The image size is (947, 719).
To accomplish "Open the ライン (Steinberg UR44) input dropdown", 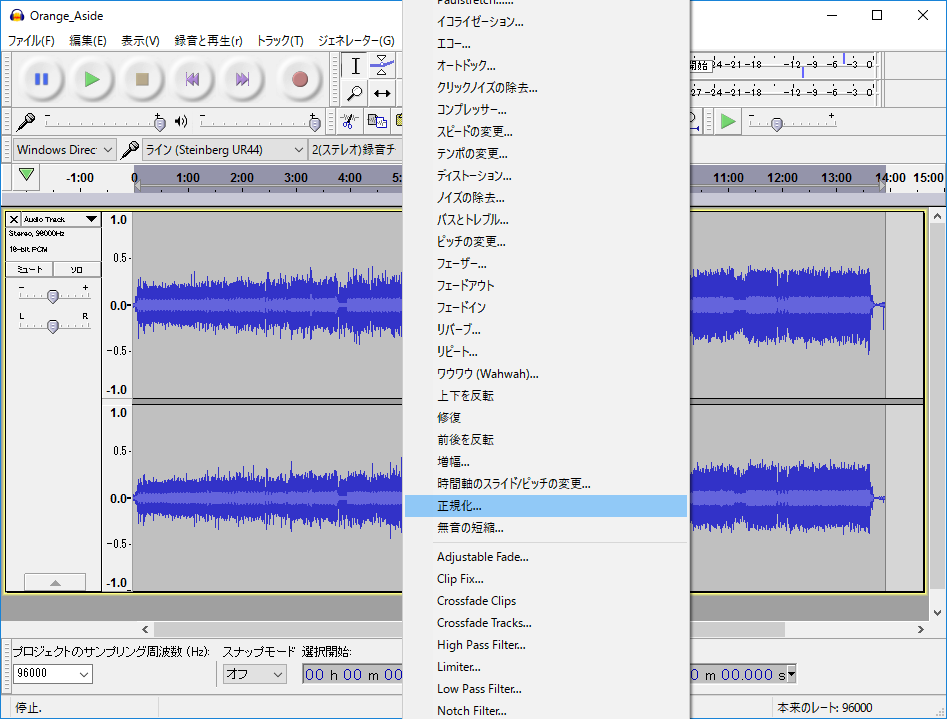I will [224, 149].
